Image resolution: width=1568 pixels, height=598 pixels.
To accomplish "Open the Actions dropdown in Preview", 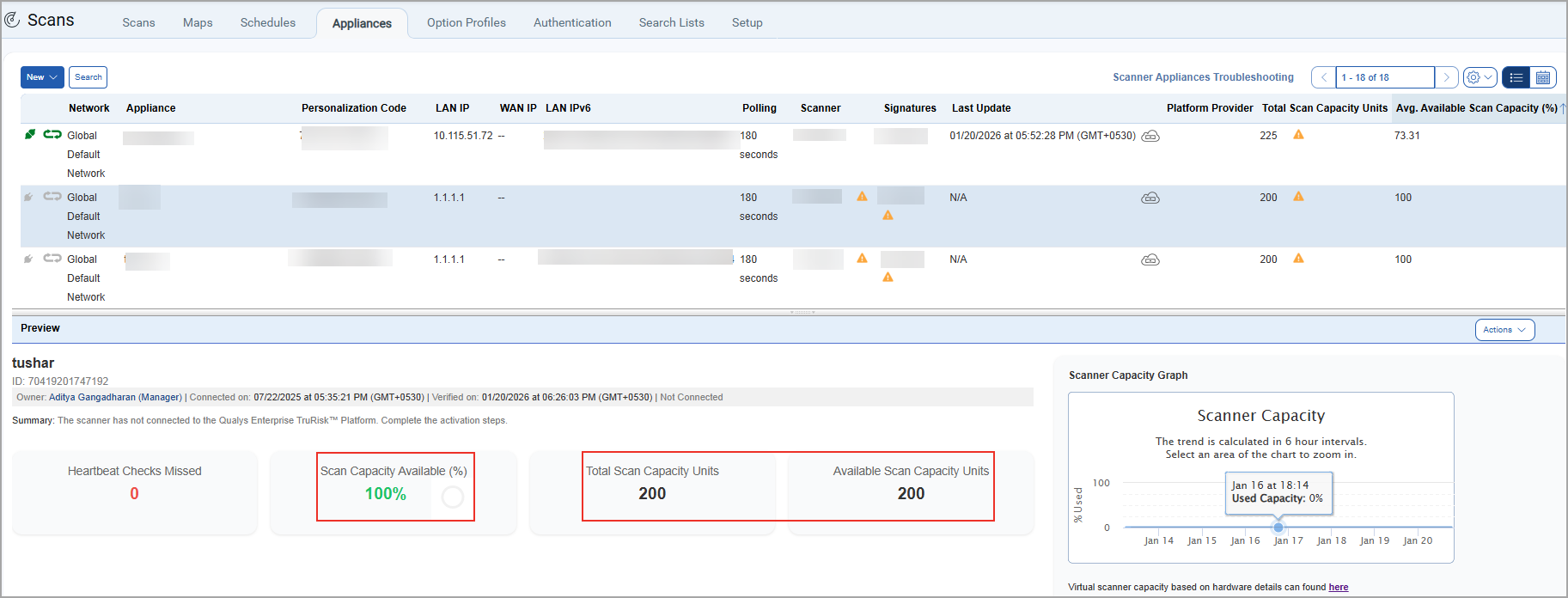I will (x=1504, y=330).
